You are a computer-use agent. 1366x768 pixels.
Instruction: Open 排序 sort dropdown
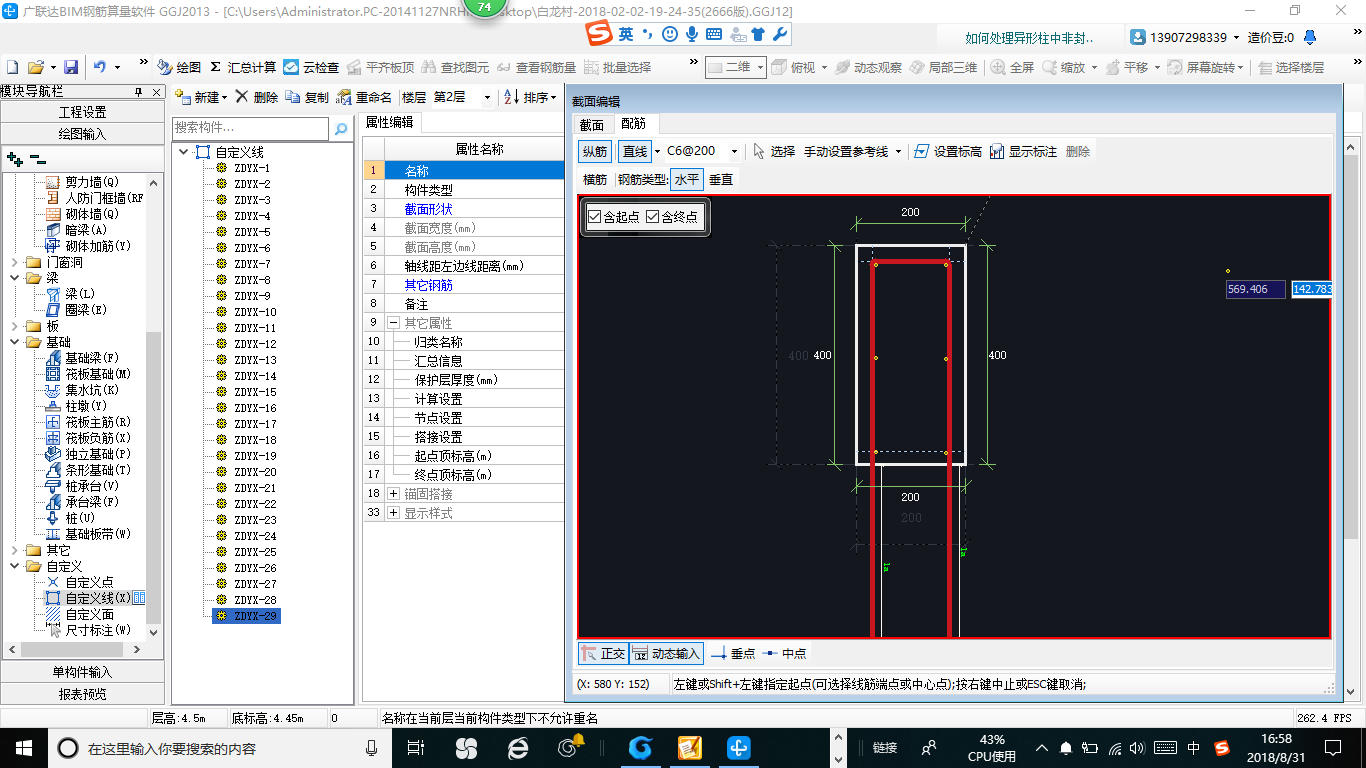click(530, 97)
